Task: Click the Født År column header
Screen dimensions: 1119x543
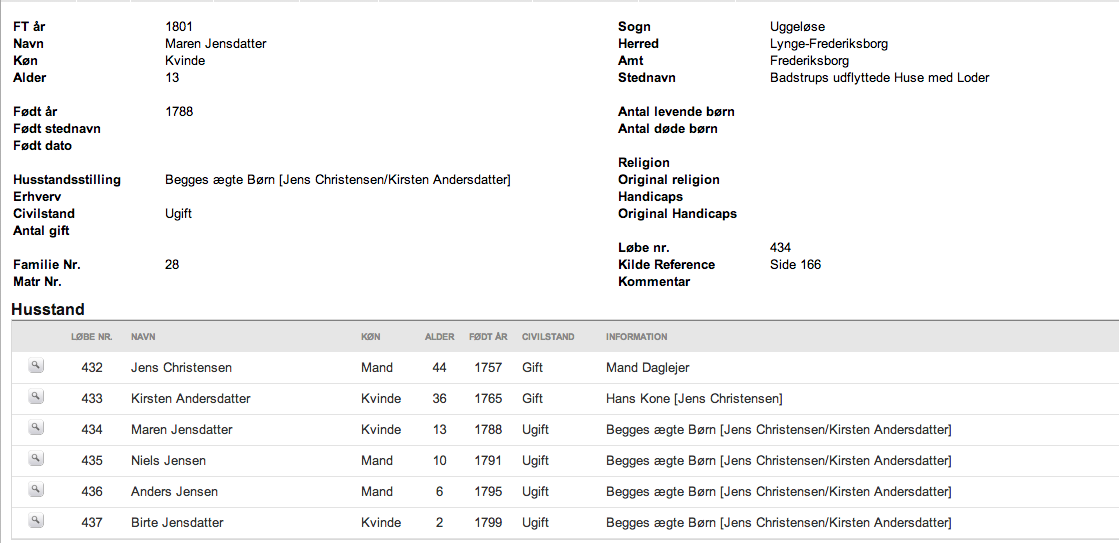Action: [488, 337]
